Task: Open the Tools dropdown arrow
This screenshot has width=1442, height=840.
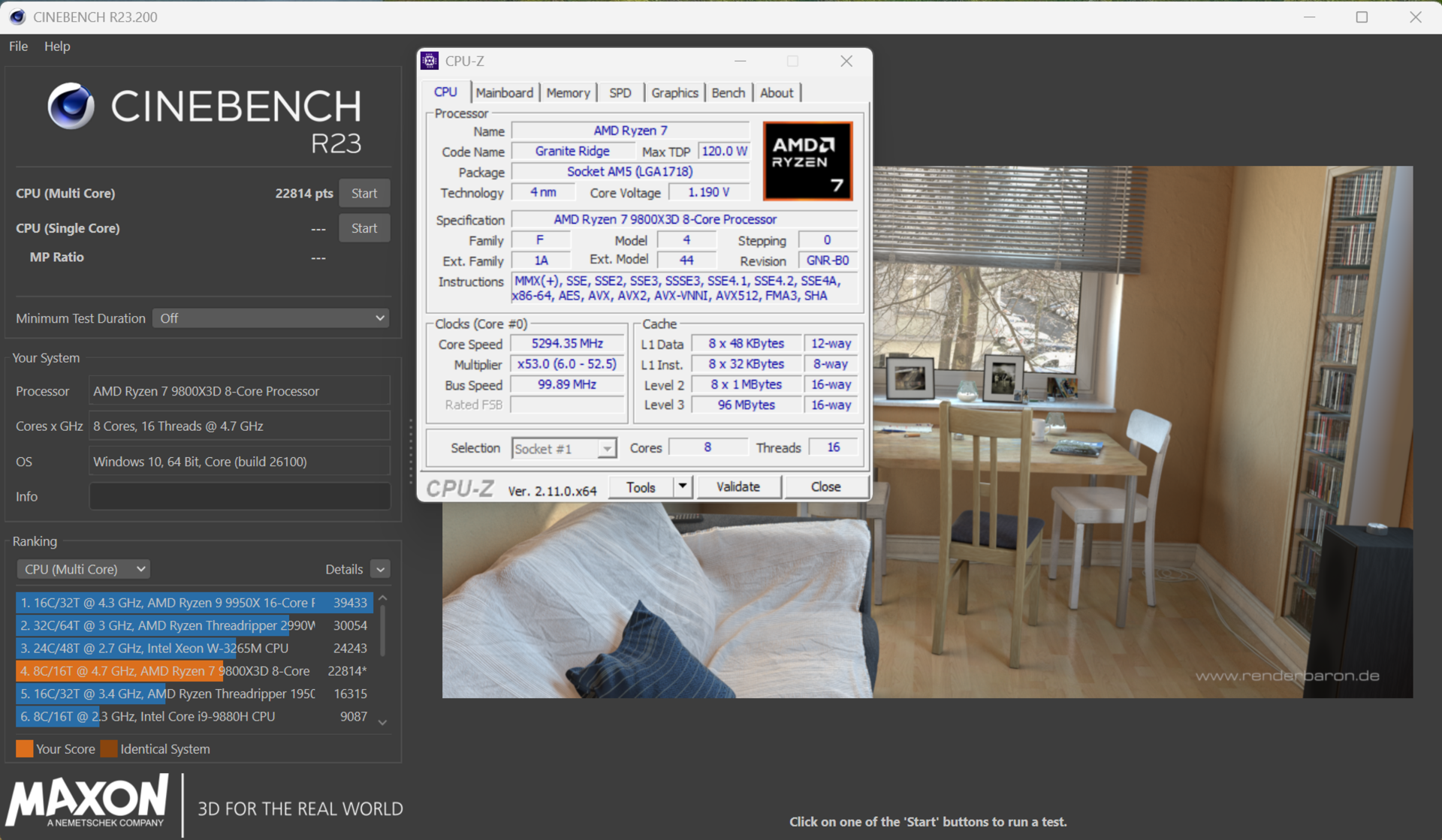Action: (682, 487)
